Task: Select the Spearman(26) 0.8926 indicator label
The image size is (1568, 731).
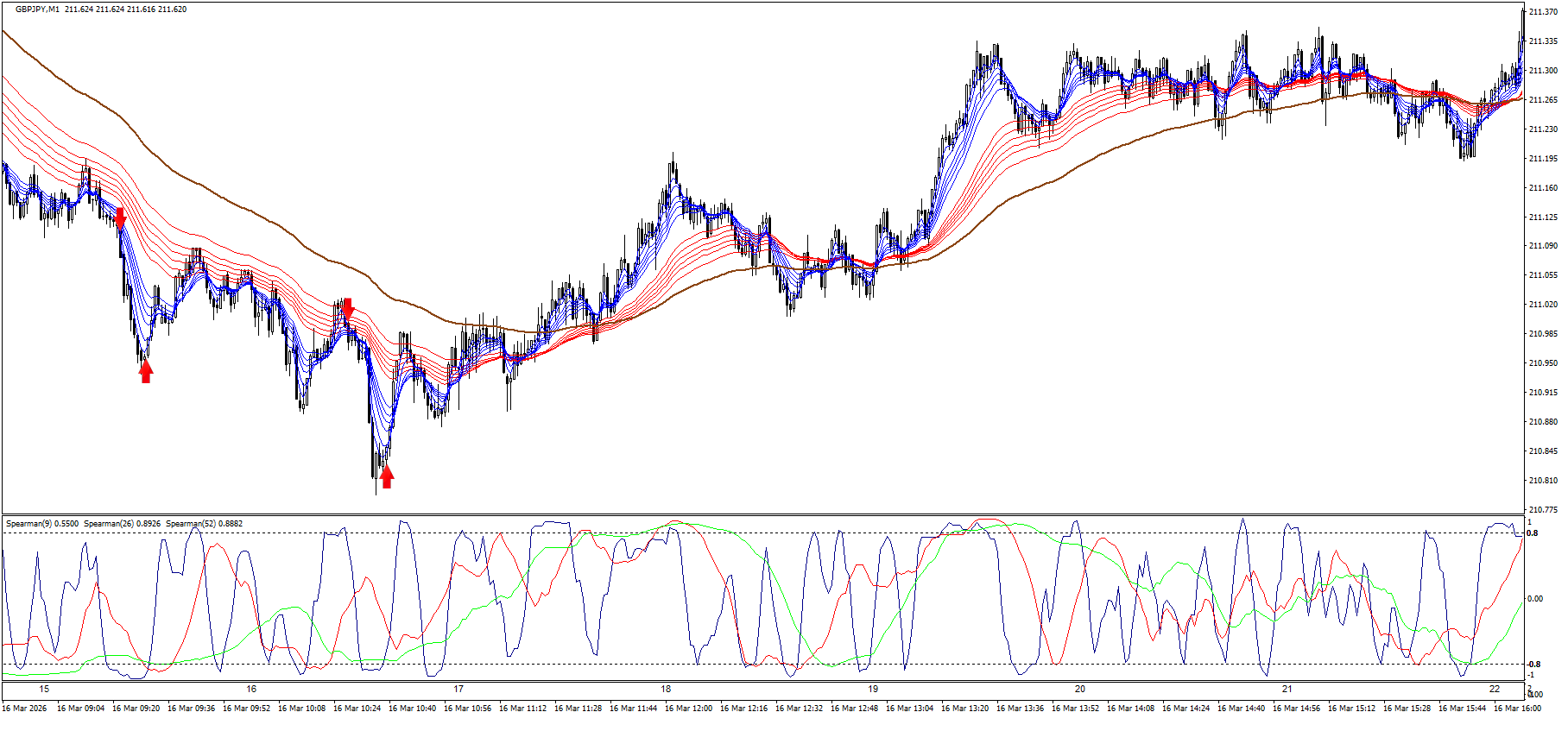Action: click(122, 524)
